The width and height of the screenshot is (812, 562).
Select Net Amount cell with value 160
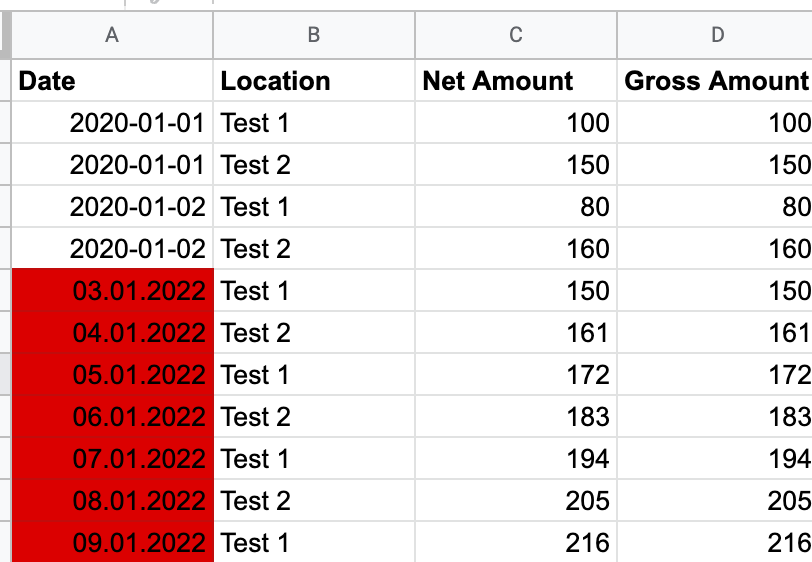516,249
